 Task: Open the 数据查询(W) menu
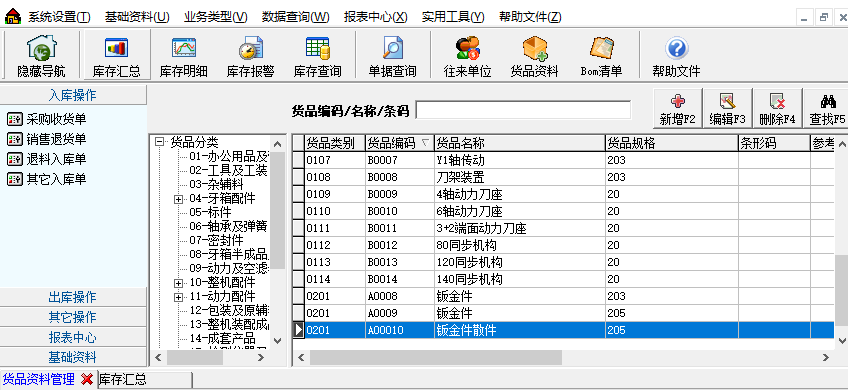point(295,17)
